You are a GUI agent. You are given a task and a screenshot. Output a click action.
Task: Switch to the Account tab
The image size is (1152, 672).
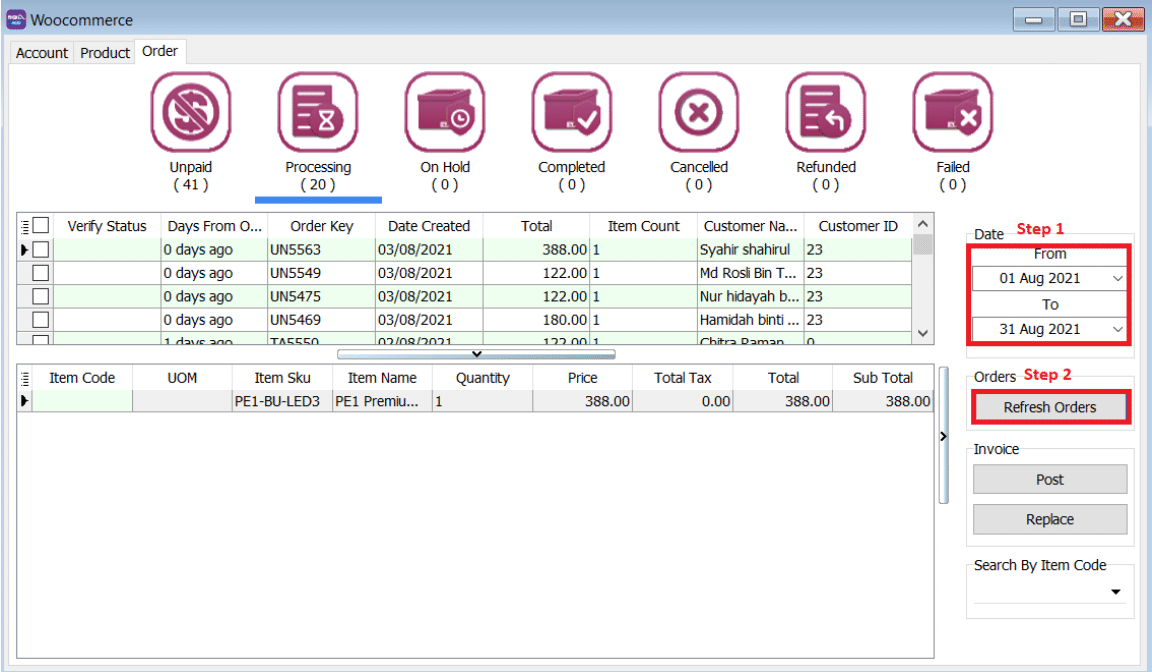42,53
